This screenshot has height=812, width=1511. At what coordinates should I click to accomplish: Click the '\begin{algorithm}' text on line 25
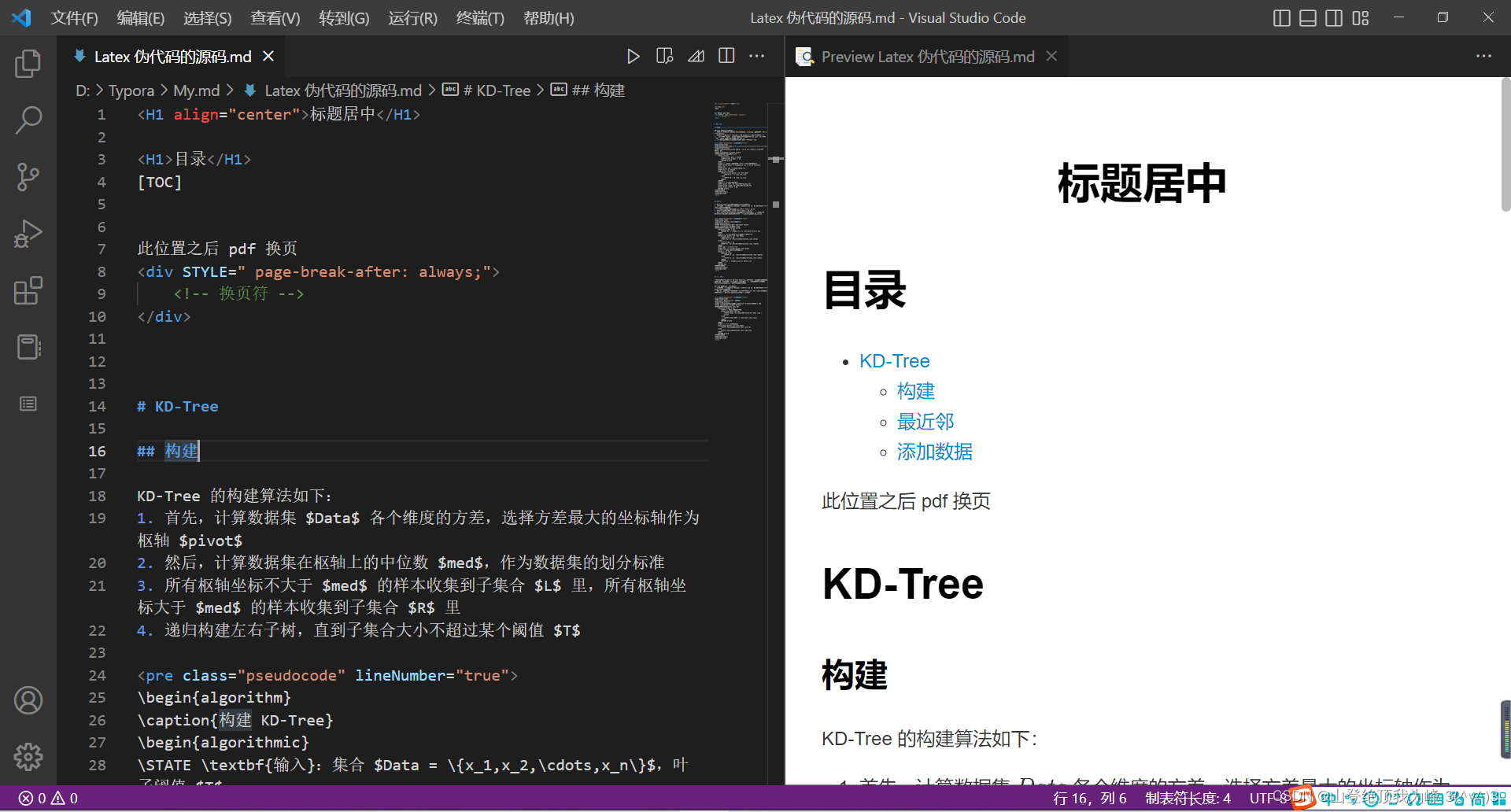click(214, 697)
